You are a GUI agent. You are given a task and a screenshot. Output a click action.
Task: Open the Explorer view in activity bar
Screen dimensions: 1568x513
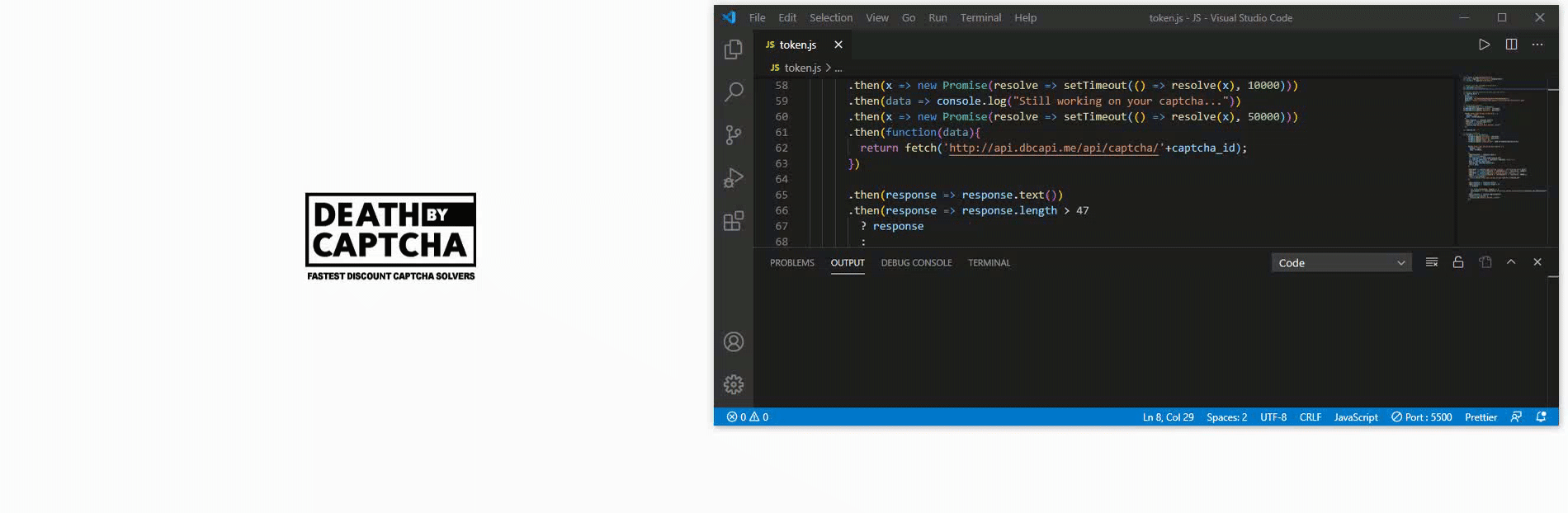733,50
